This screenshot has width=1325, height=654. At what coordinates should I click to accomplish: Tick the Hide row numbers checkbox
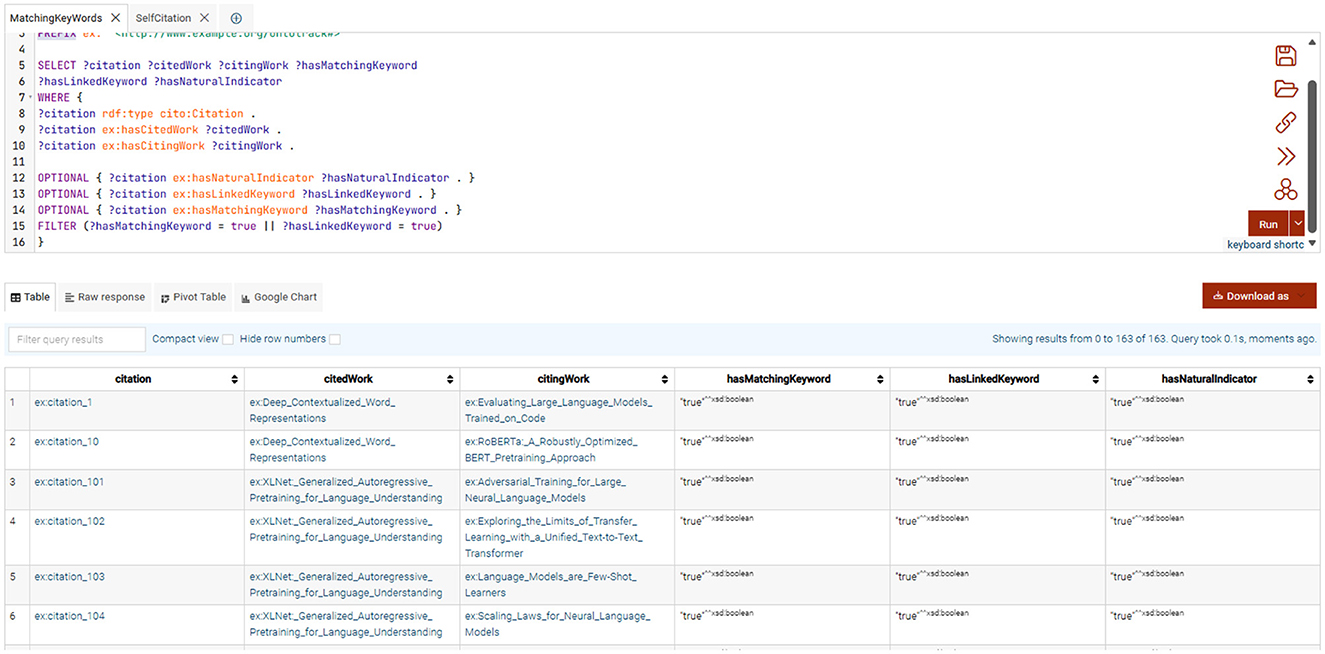[x=335, y=340]
